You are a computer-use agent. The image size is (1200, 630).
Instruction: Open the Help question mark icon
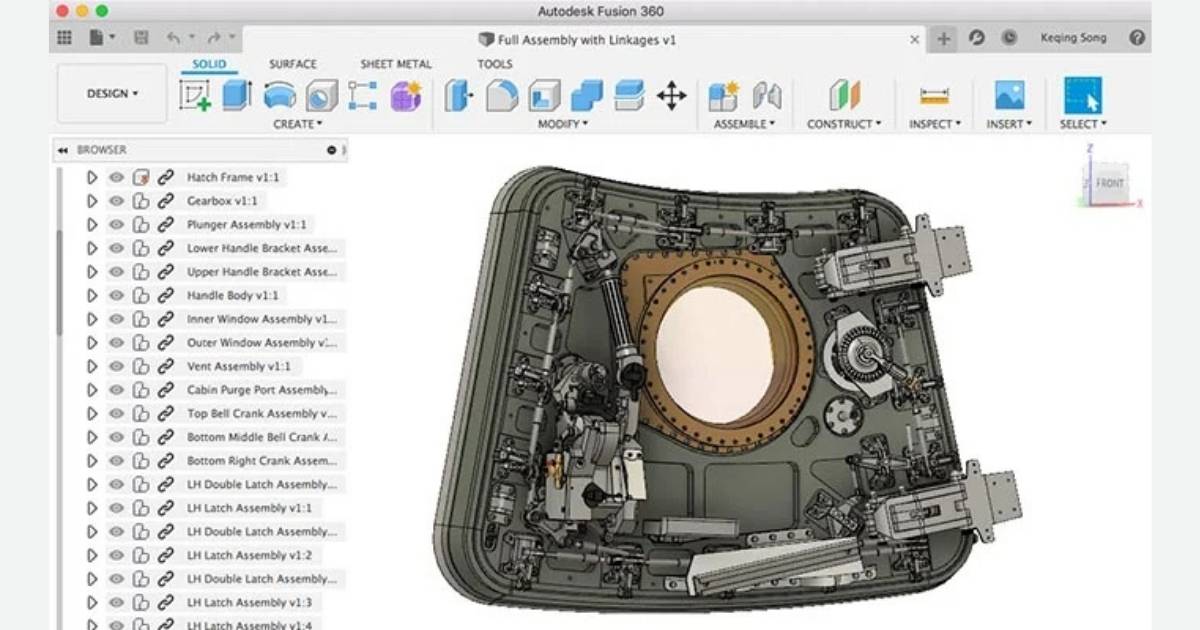tap(1137, 38)
